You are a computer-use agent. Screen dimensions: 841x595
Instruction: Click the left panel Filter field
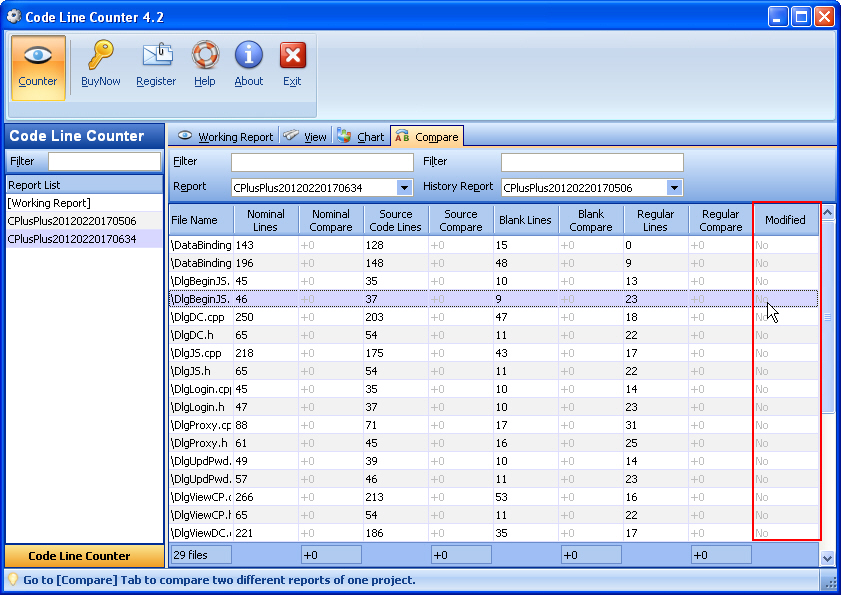point(104,161)
